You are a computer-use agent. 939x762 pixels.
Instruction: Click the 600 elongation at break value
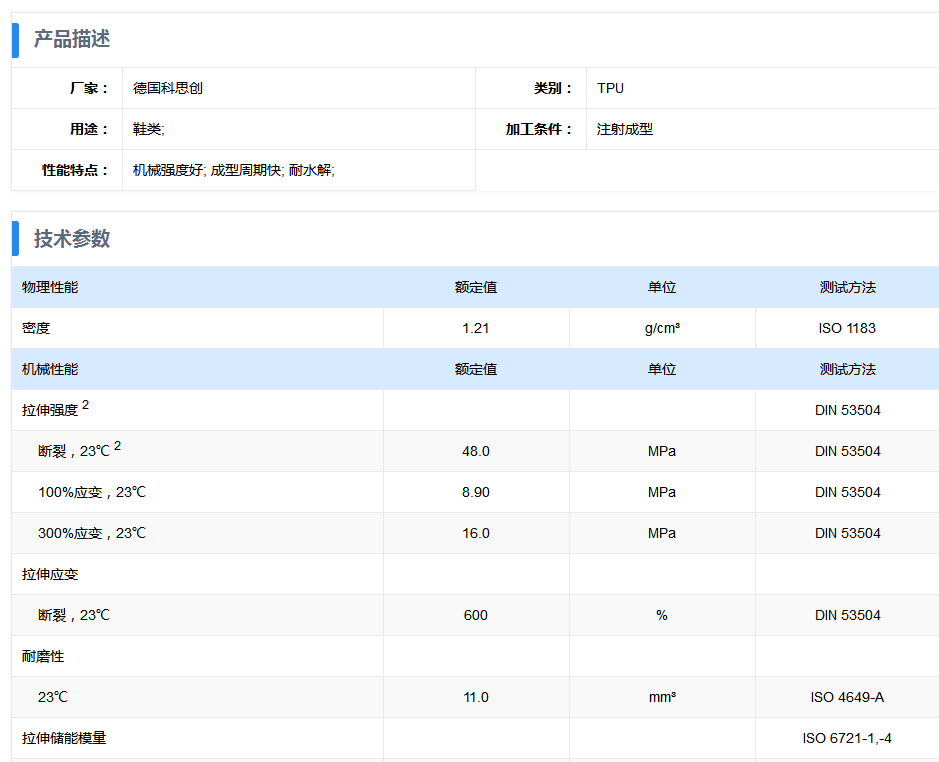[x=476, y=615]
